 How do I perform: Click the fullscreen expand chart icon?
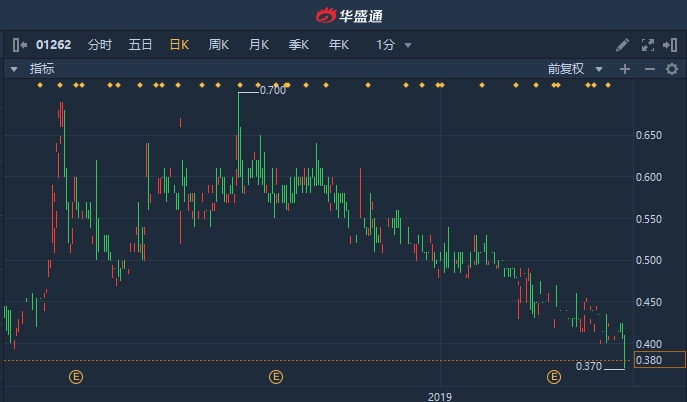point(645,45)
